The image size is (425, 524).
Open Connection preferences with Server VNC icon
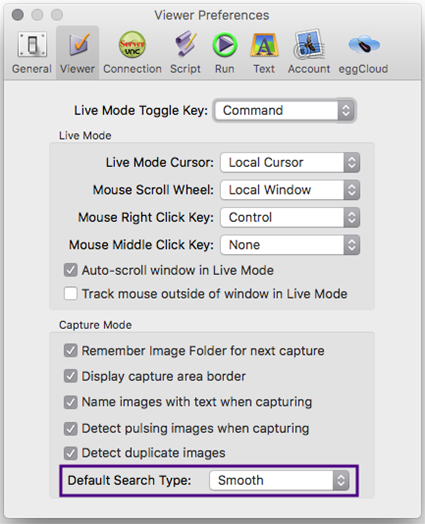132,52
